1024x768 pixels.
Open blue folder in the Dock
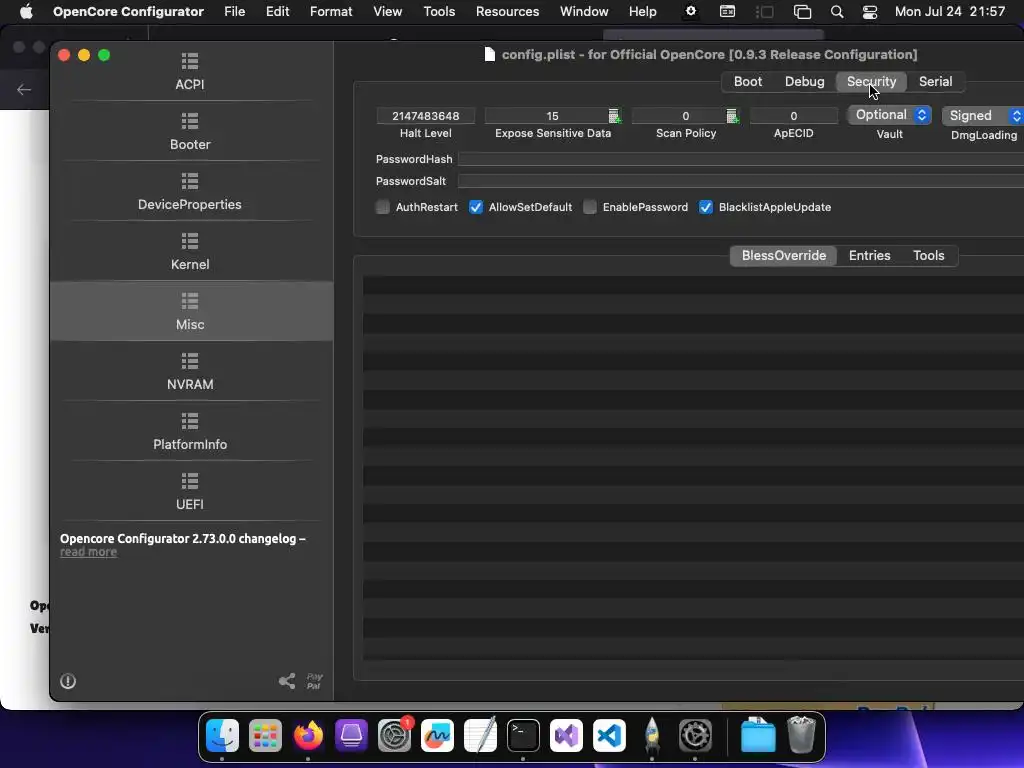758,736
